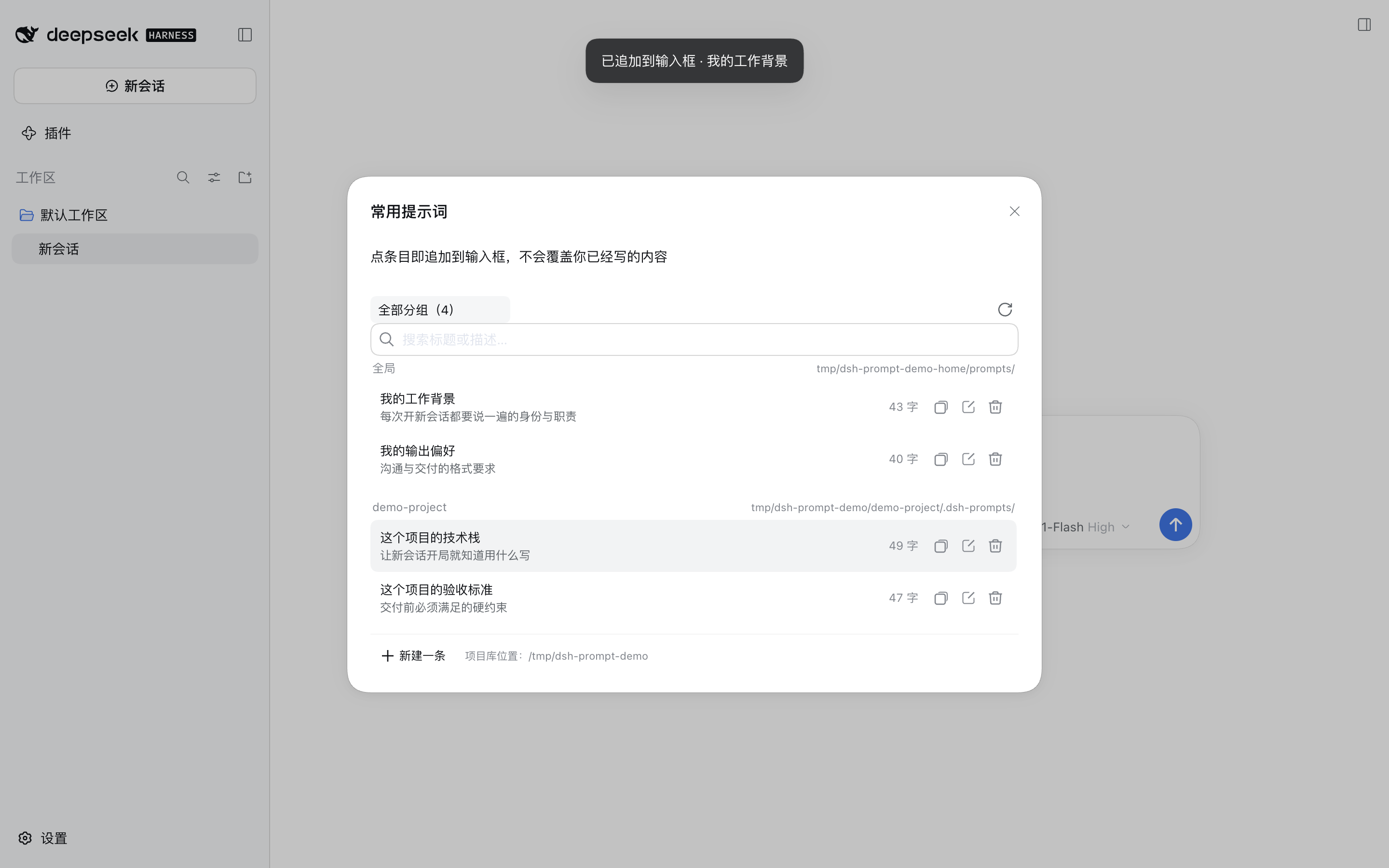
Task: Append the 我的输出偏好 prompt entry
Action: 694,459
